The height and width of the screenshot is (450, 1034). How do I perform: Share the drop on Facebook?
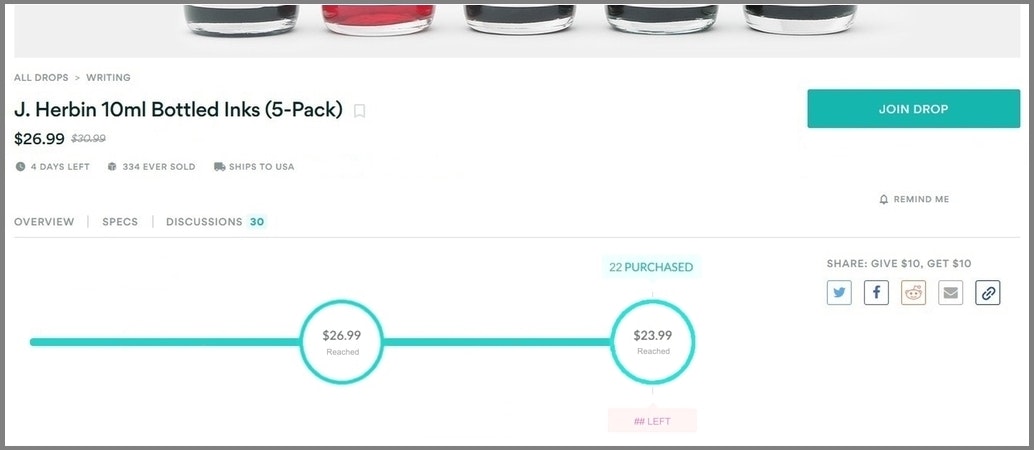pyautogui.click(x=876, y=293)
